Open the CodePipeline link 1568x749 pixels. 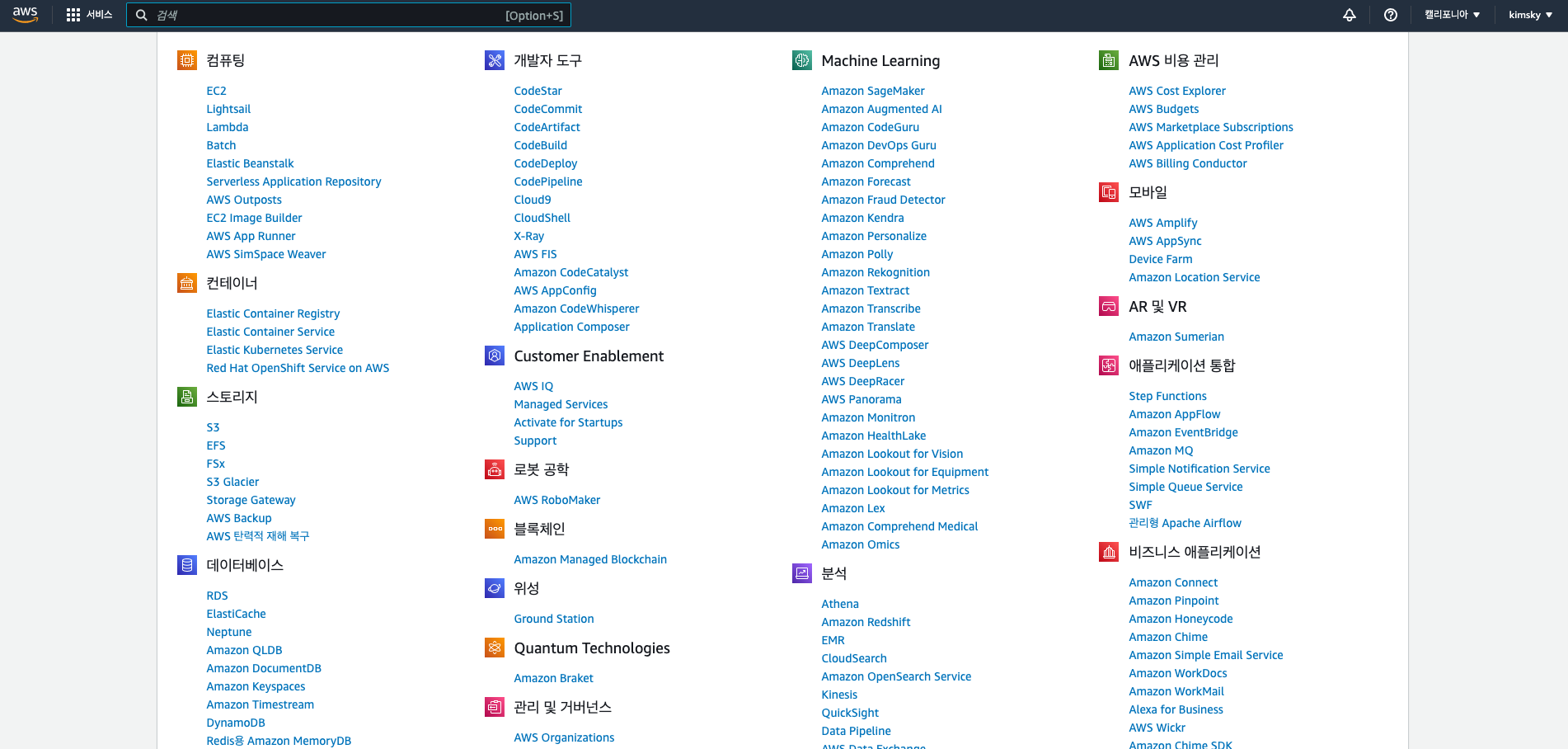tap(548, 181)
